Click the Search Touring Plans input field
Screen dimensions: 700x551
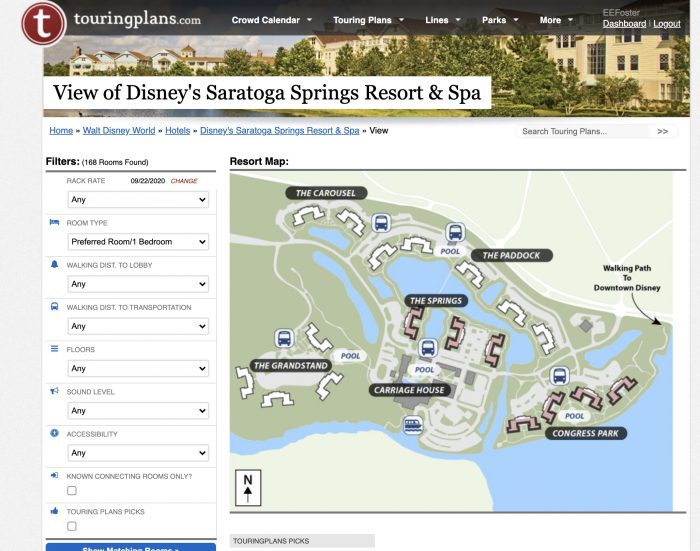click(x=583, y=131)
